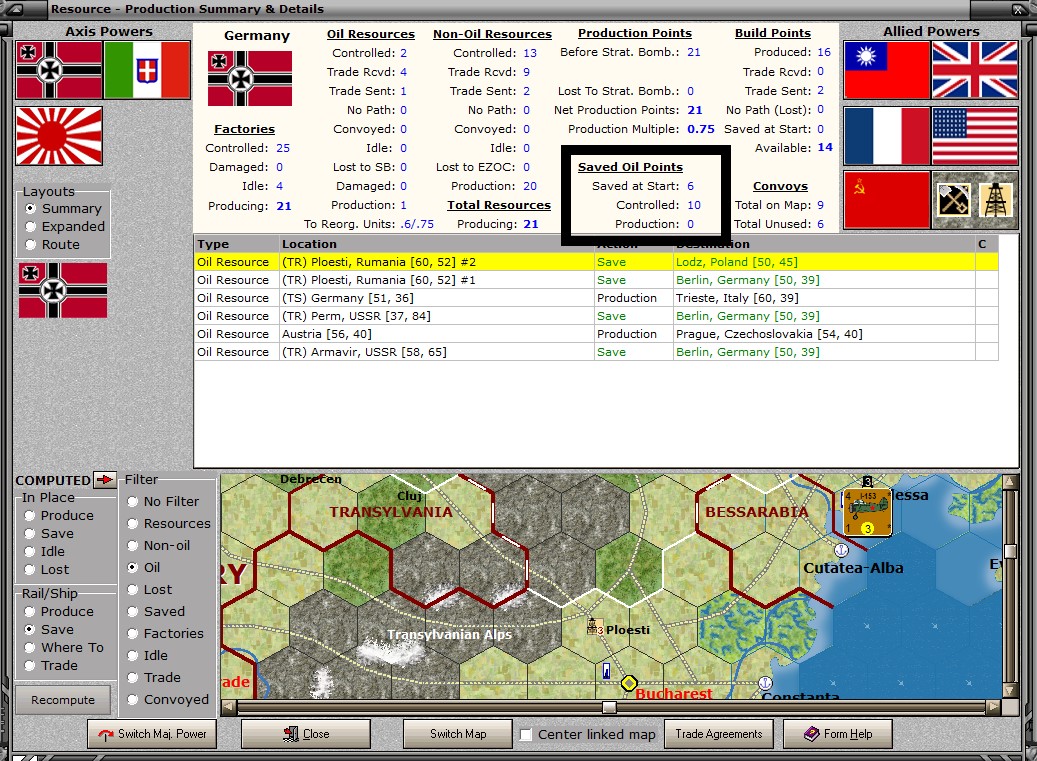Select the China flag in Allied Powers
This screenshot has height=761, width=1037.
click(886, 70)
